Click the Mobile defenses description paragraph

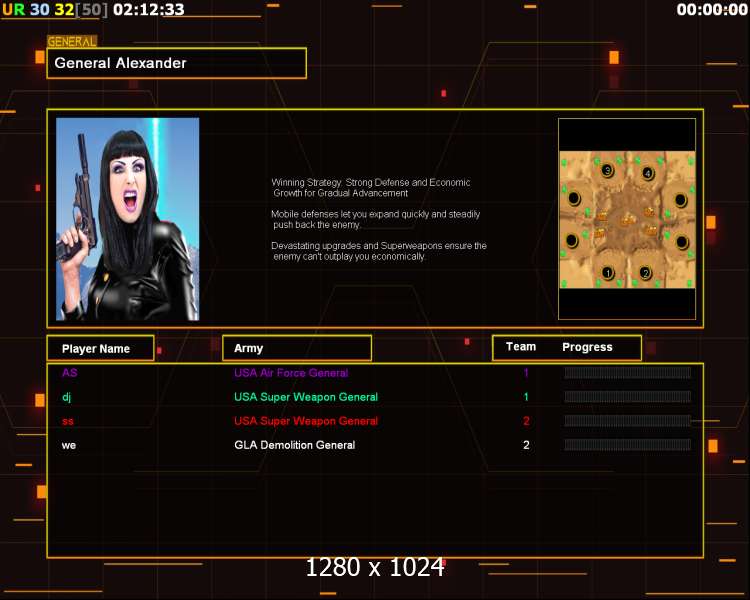(x=376, y=219)
